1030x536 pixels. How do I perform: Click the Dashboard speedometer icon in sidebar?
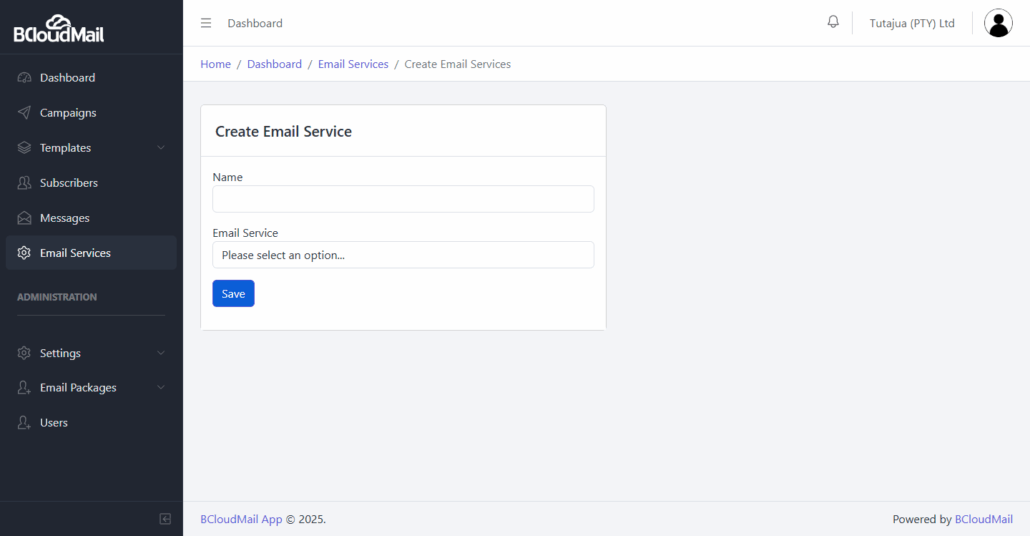point(24,78)
